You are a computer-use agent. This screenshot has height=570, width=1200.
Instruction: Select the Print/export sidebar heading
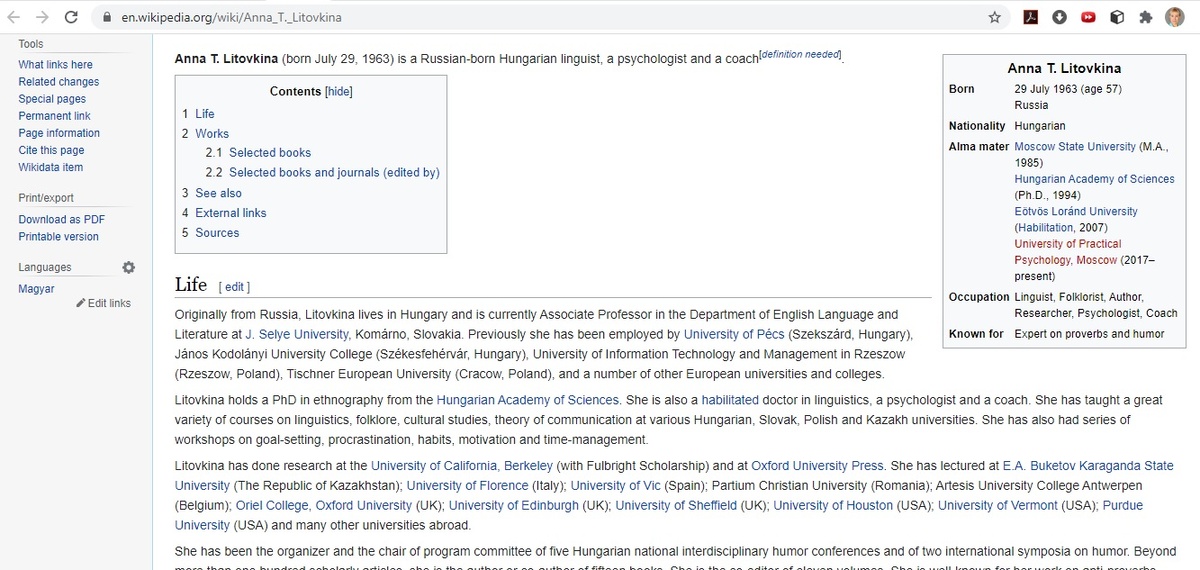(x=46, y=198)
